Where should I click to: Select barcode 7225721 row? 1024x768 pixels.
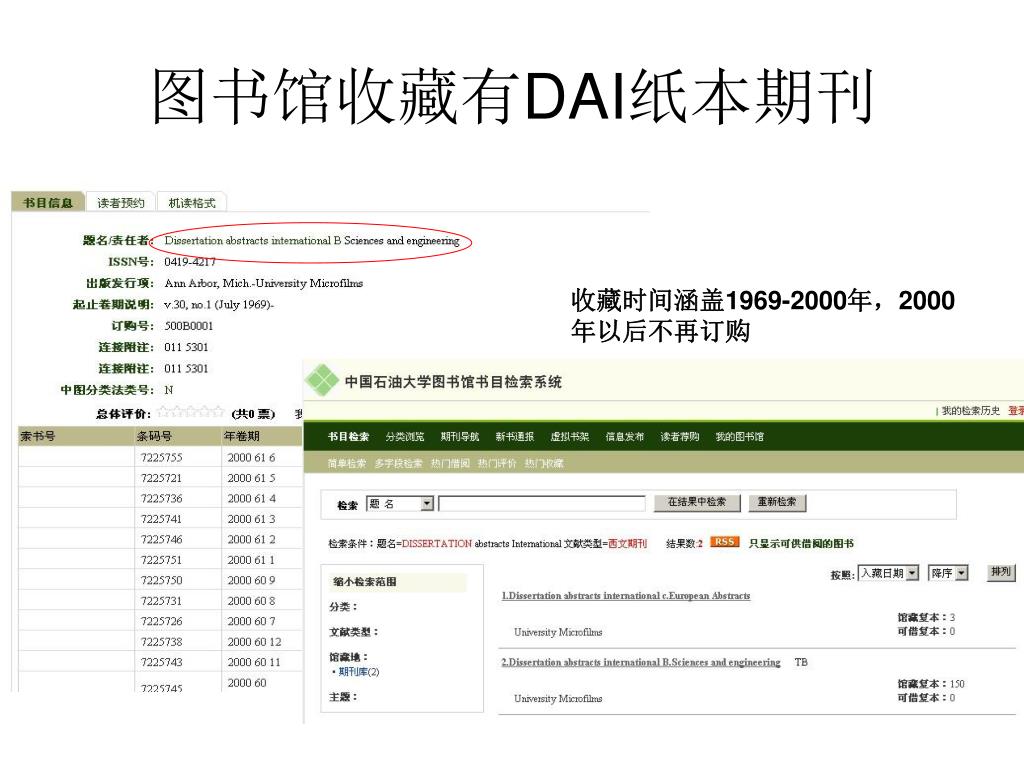tap(161, 478)
